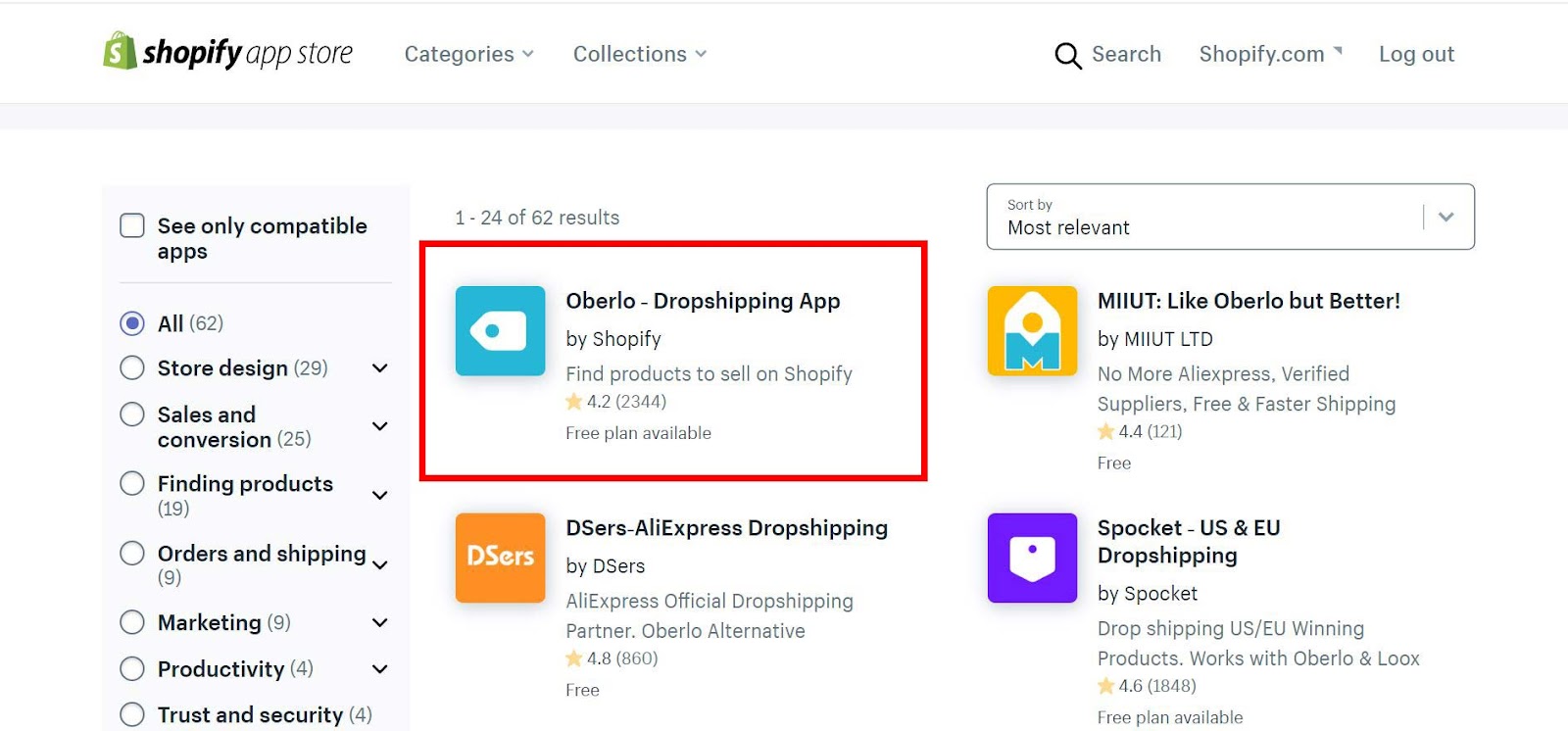
Task: Expand the Marketing subcategories
Action: pos(380,623)
